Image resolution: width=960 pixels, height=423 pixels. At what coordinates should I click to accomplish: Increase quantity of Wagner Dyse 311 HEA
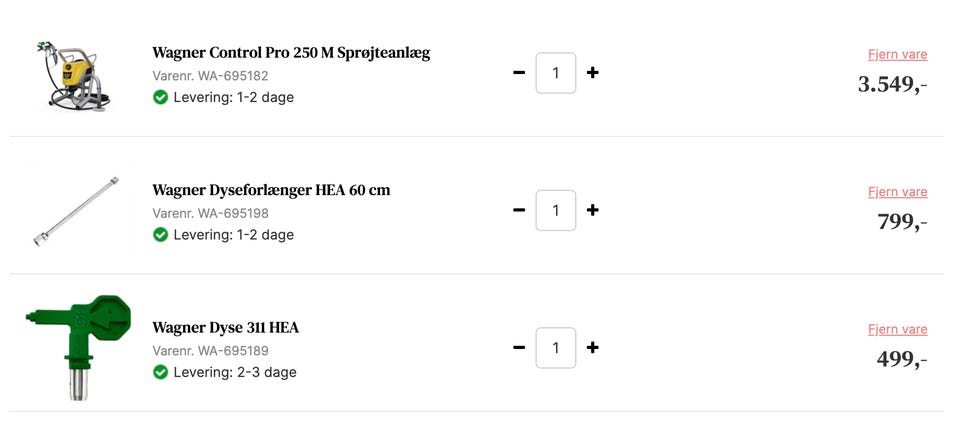592,348
